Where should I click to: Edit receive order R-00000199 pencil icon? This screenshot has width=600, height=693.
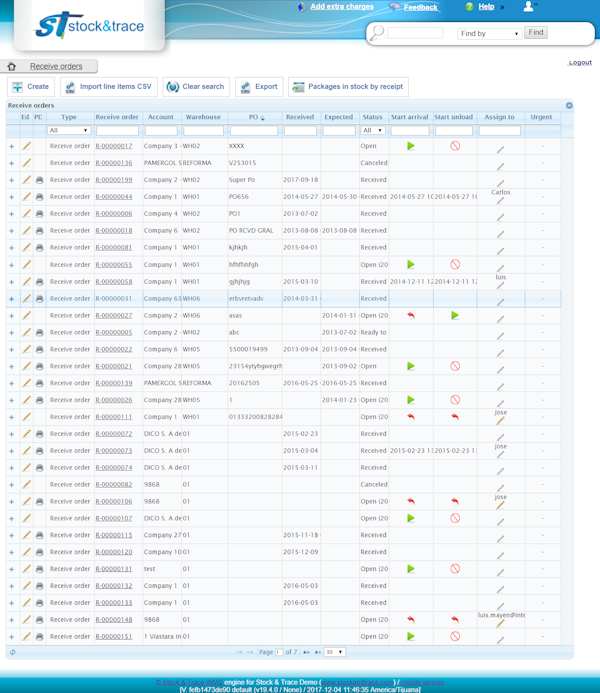point(27,179)
